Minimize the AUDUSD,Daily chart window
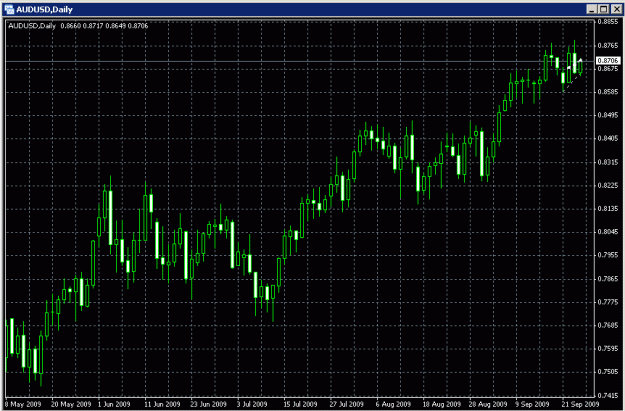625x411 pixels. [592, 9]
